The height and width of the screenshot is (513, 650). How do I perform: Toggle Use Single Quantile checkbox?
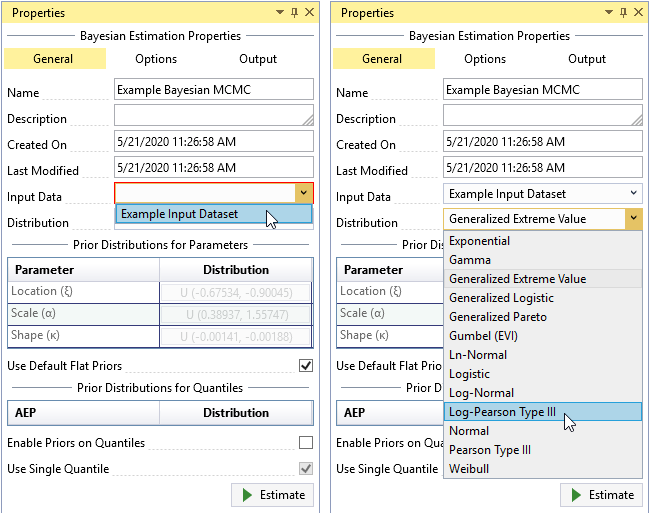click(306, 469)
